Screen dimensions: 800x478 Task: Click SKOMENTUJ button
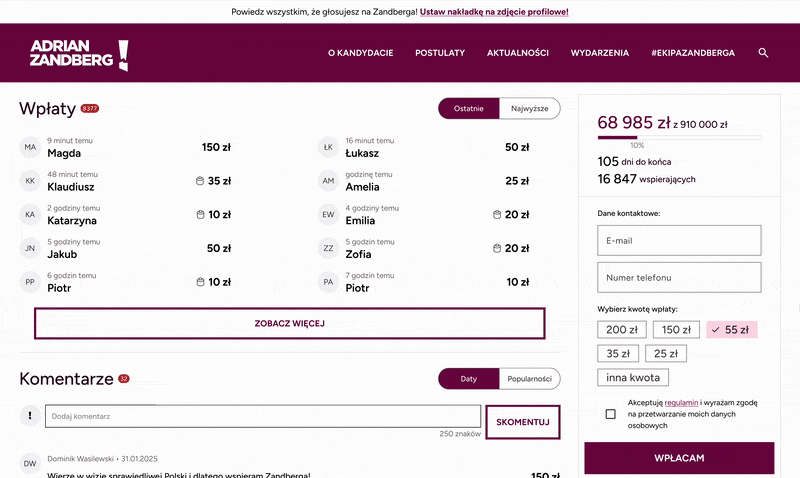pyautogui.click(x=523, y=422)
